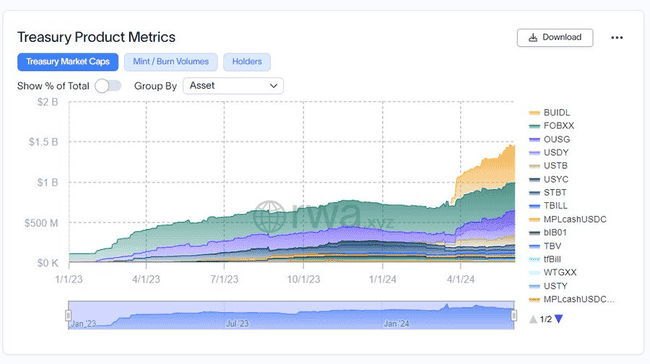Click the FOBXX legend line icon
Image resolution: width=650 pixels, height=364 pixels.
pyautogui.click(x=534, y=126)
